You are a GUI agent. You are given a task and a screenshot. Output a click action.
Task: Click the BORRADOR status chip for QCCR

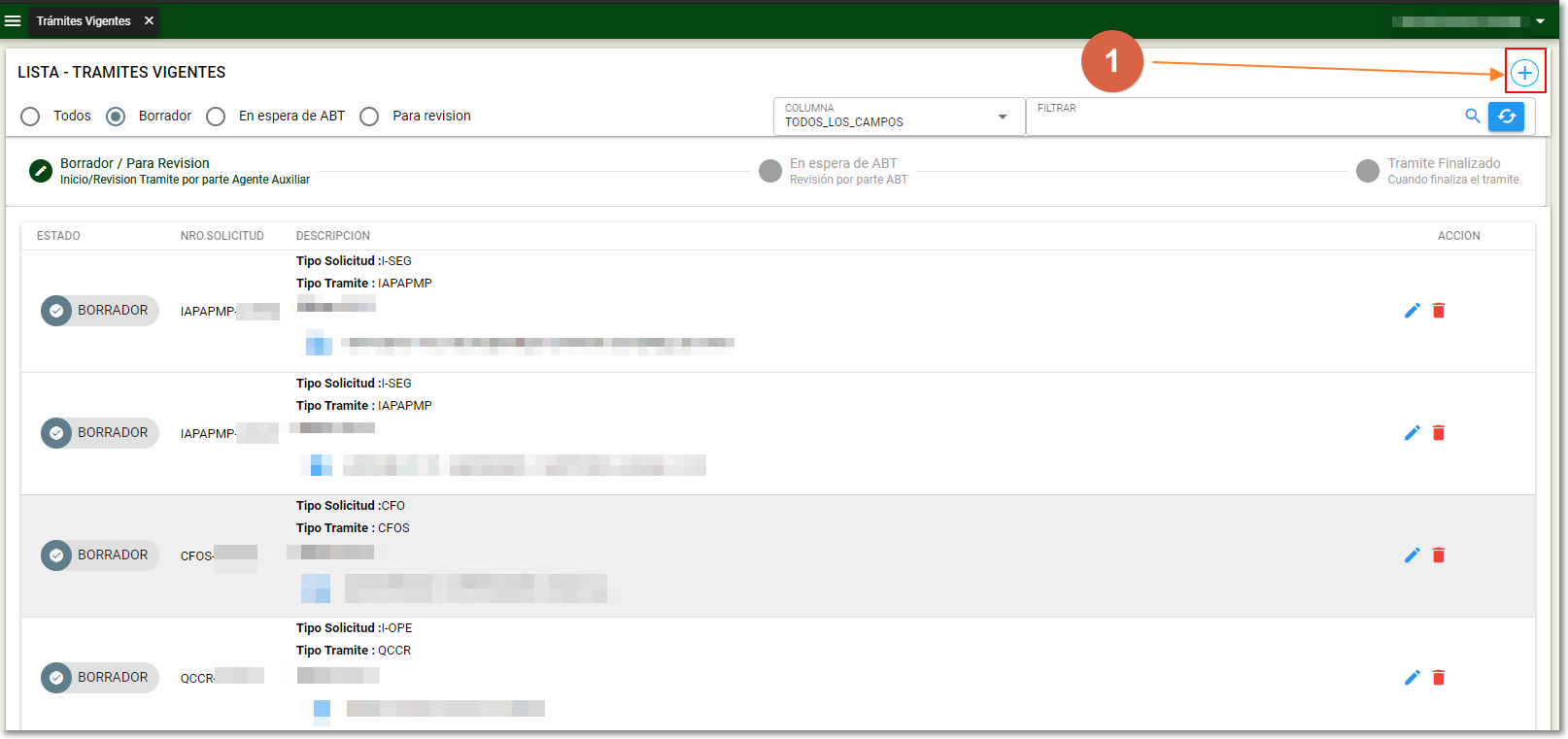click(99, 678)
